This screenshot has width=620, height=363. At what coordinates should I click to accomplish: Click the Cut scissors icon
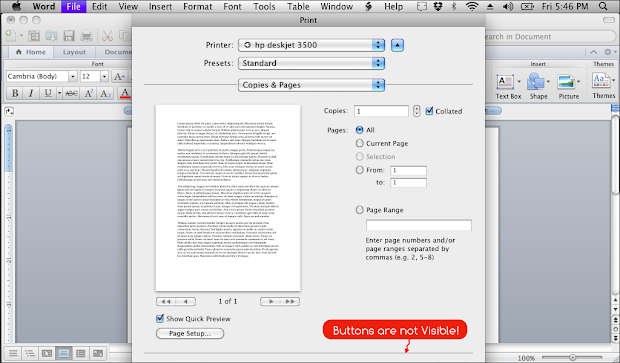[x=107, y=36]
